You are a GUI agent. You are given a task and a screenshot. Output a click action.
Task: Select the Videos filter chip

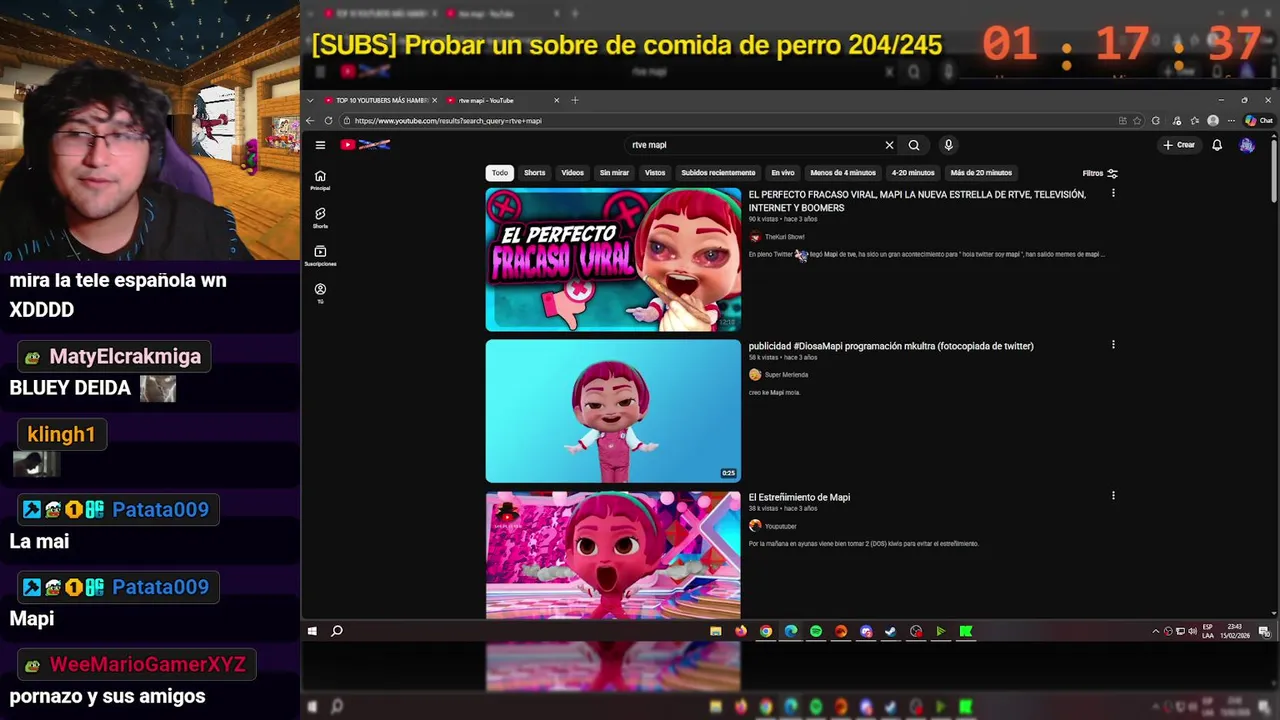coord(573,173)
